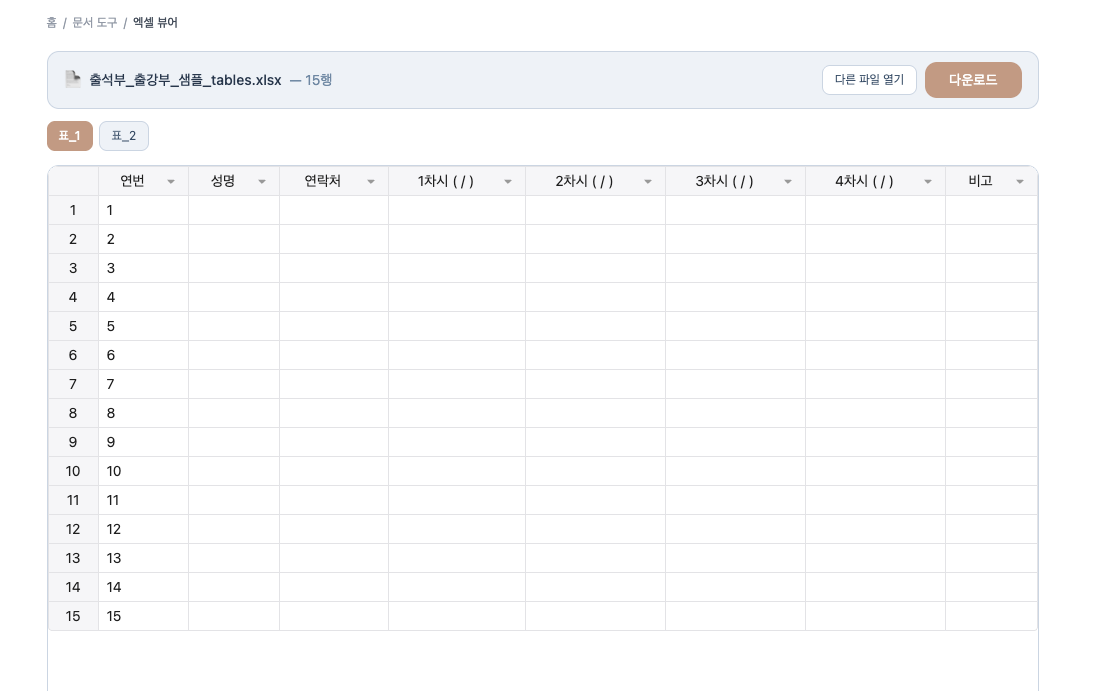Click the file icon beside 출석부_출강부_샘플_tables.xlsx
This screenshot has width=1107, height=691.
pyautogui.click(x=73, y=79)
